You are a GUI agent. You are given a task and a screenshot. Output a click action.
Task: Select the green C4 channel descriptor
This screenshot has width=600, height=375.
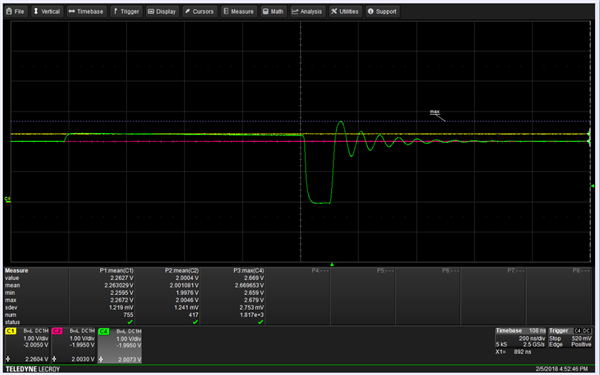120,345
